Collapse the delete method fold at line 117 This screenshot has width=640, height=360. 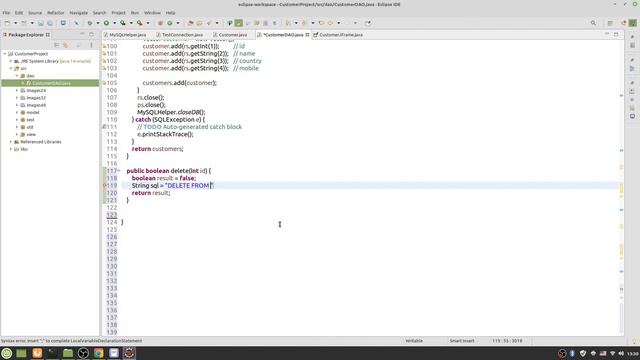tap(119, 171)
